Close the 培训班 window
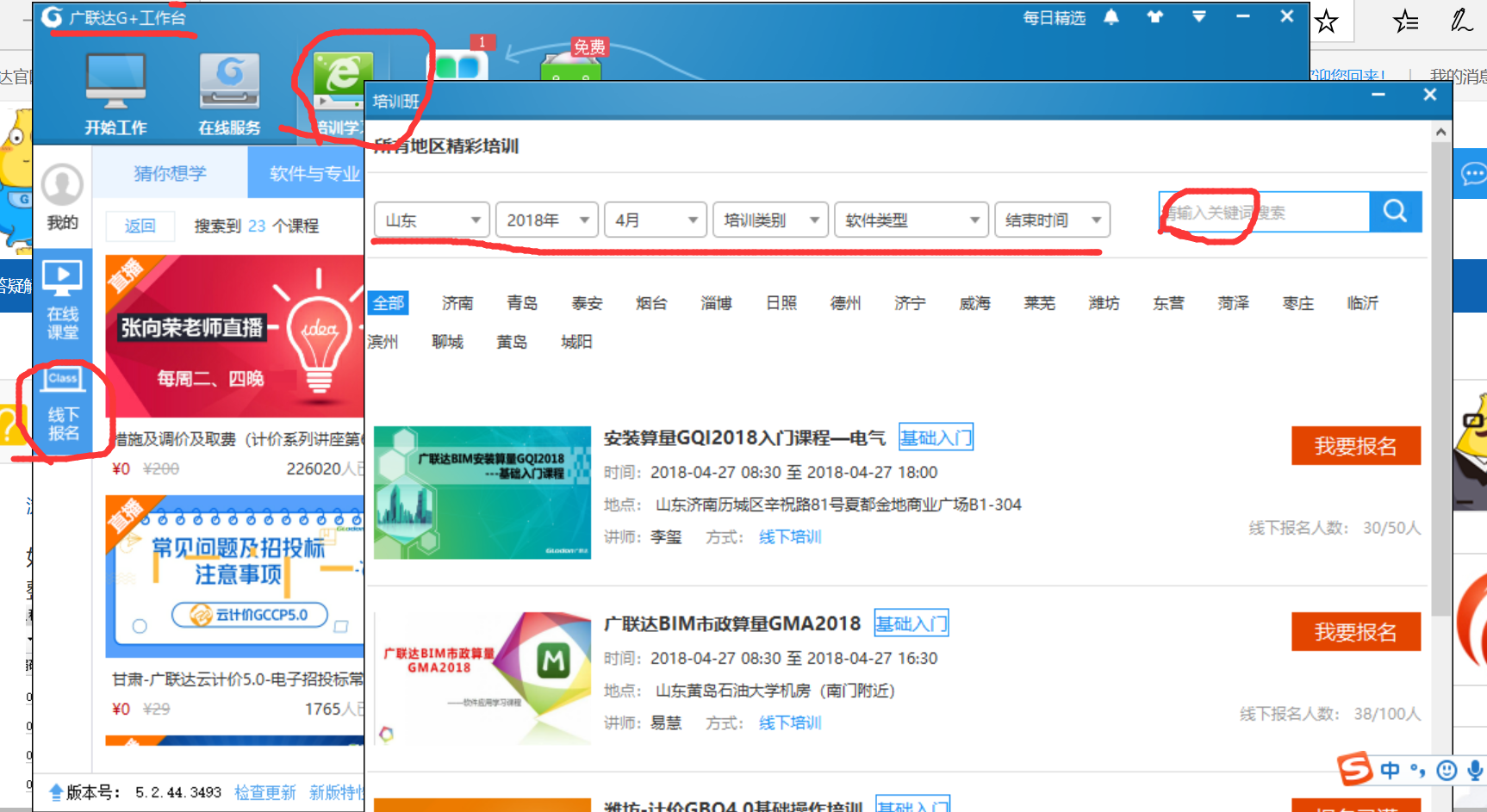This screenshot has height=812, width=1487. [x=1430, y=95]
